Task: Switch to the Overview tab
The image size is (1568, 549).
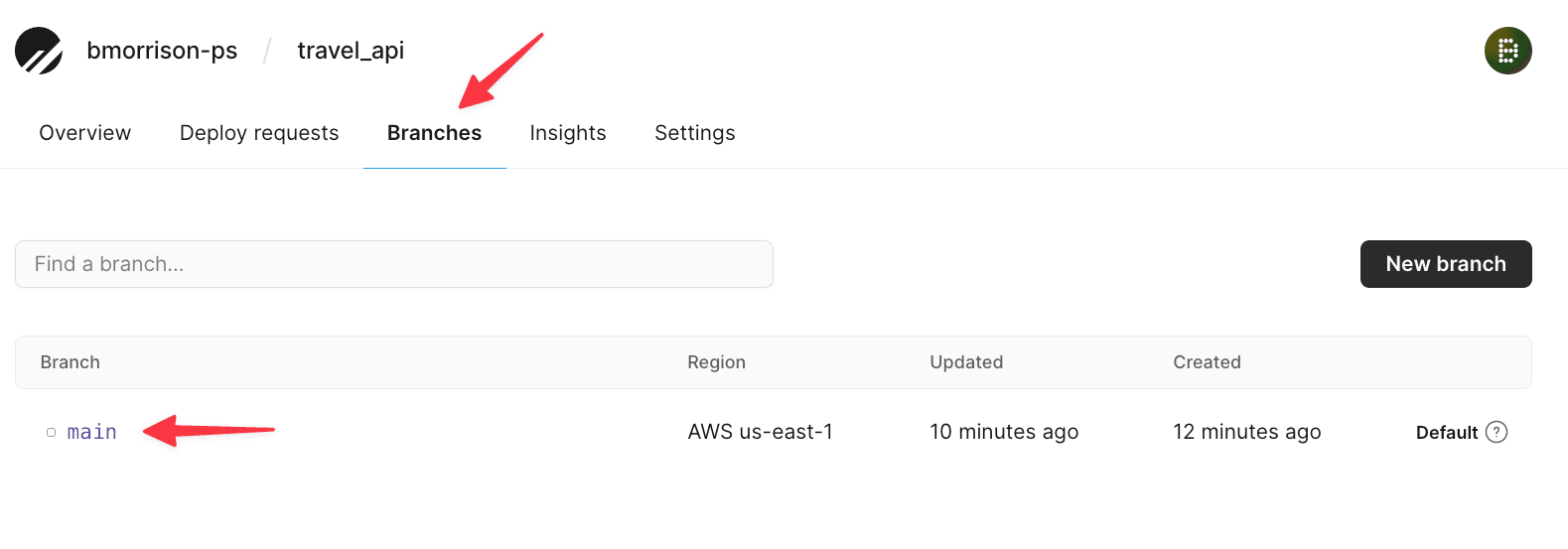Action: (x=85, y=133)
